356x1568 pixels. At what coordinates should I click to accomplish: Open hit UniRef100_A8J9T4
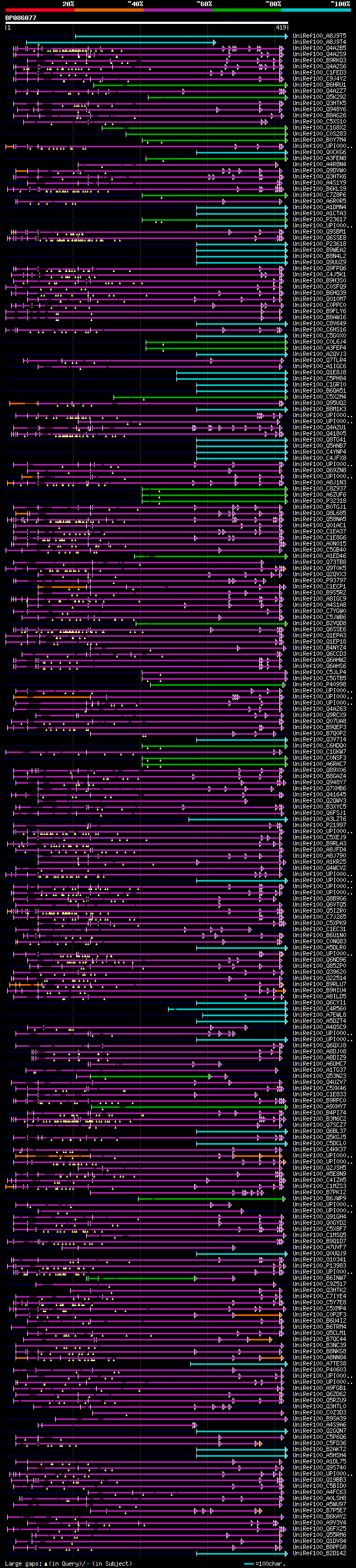pyautogui.click(x=319, y=42)
